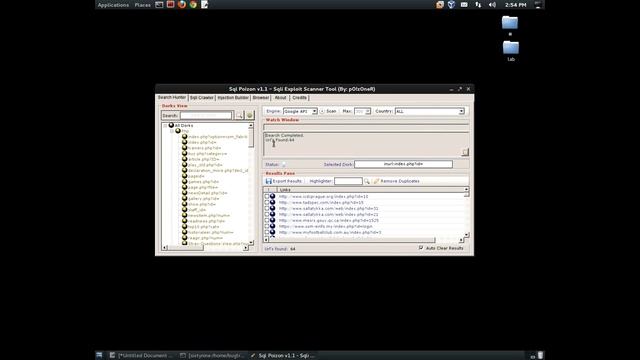Click the network connections tray icon
Image resolution: width=640 pixels, height=360 pixels.
coord(478,5)
